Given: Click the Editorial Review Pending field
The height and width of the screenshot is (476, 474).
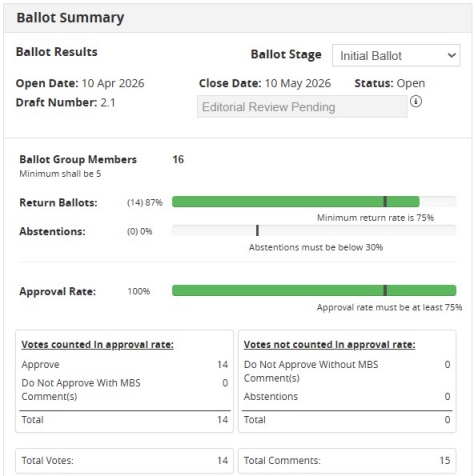Looking at the screenshot, I should (x=302, y=107).
